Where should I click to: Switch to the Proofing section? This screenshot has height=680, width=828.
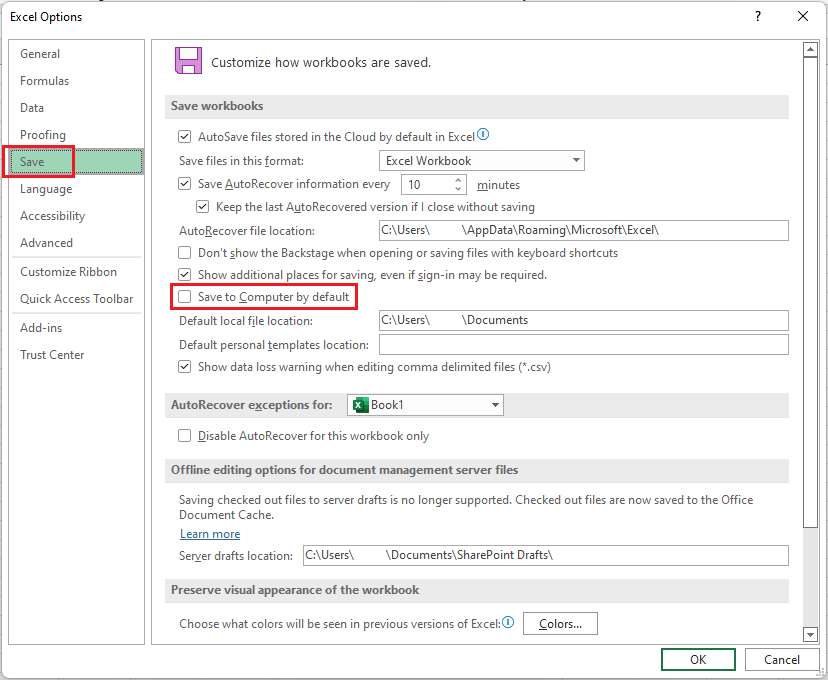pyautogui.click(x=43, y=134)
